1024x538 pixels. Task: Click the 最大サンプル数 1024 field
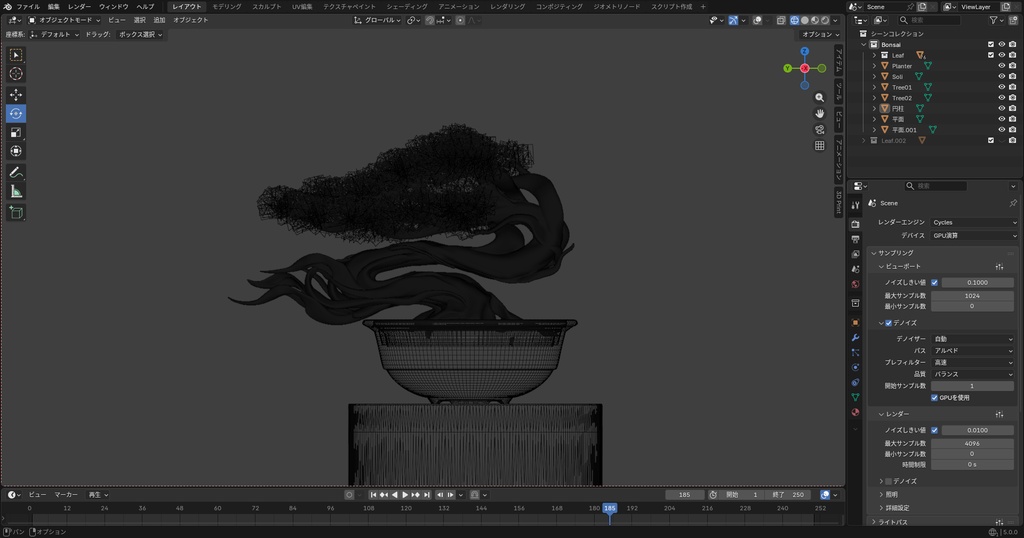click(x=972, y=295)
